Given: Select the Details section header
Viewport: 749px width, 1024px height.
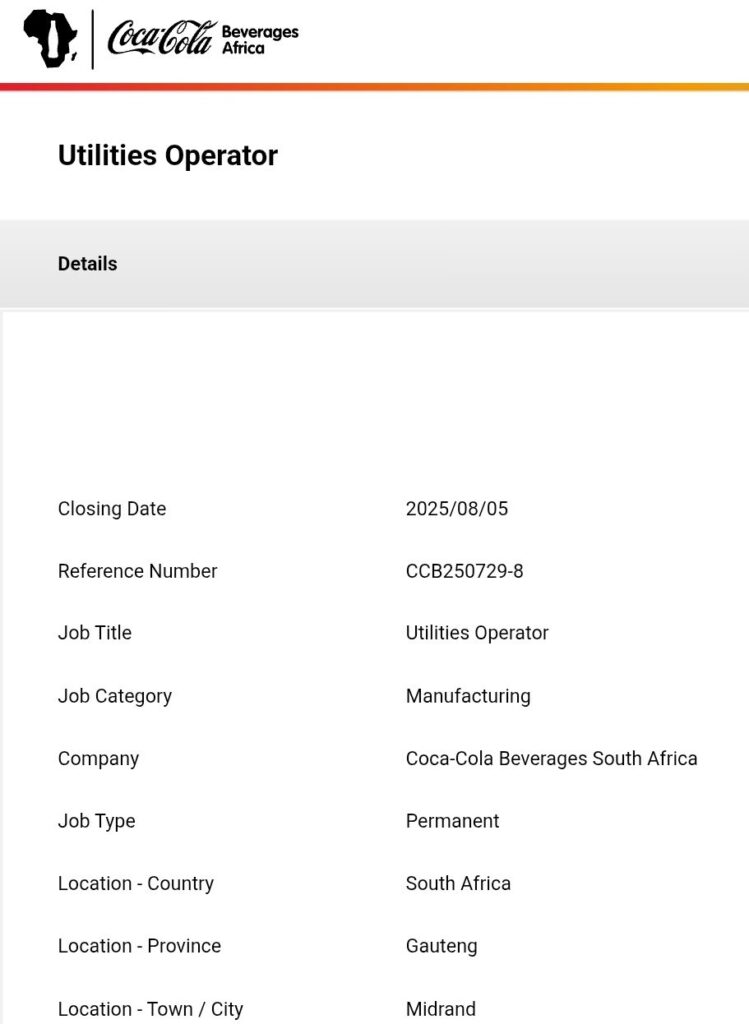Looking at the screenshot, I should point(88,264).
